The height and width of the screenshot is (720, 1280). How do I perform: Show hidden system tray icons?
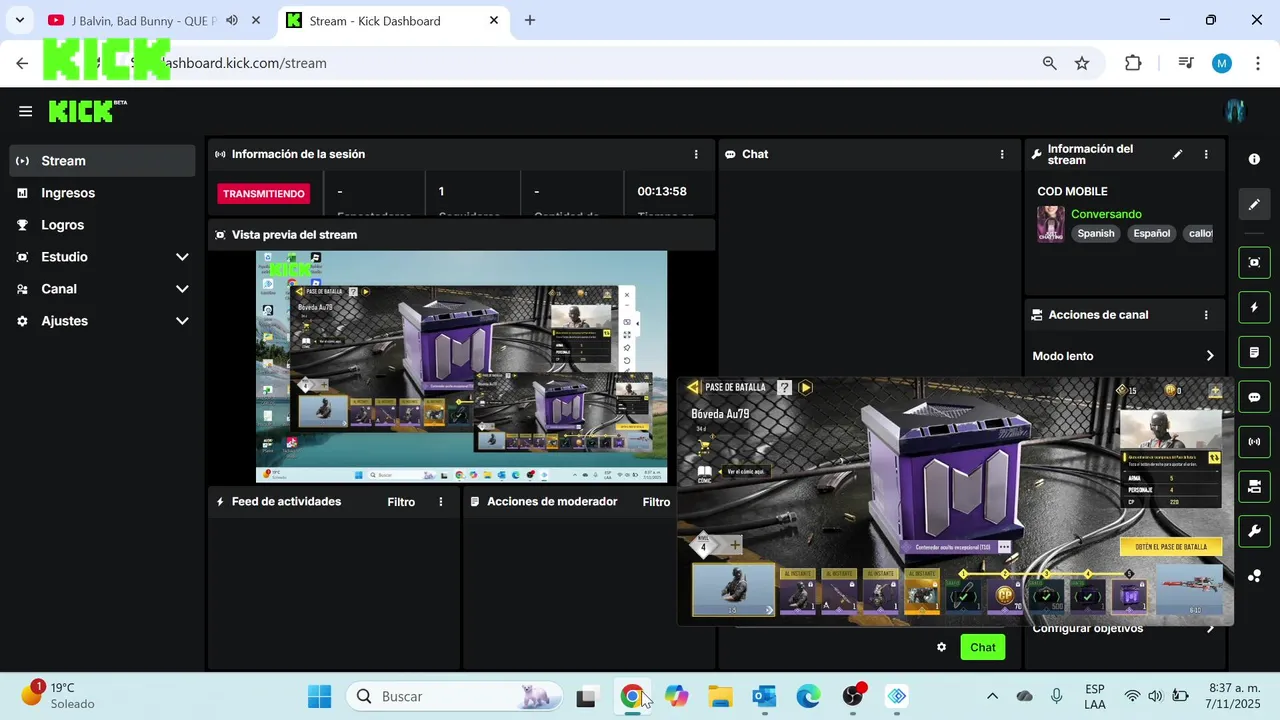coord(992,696)
